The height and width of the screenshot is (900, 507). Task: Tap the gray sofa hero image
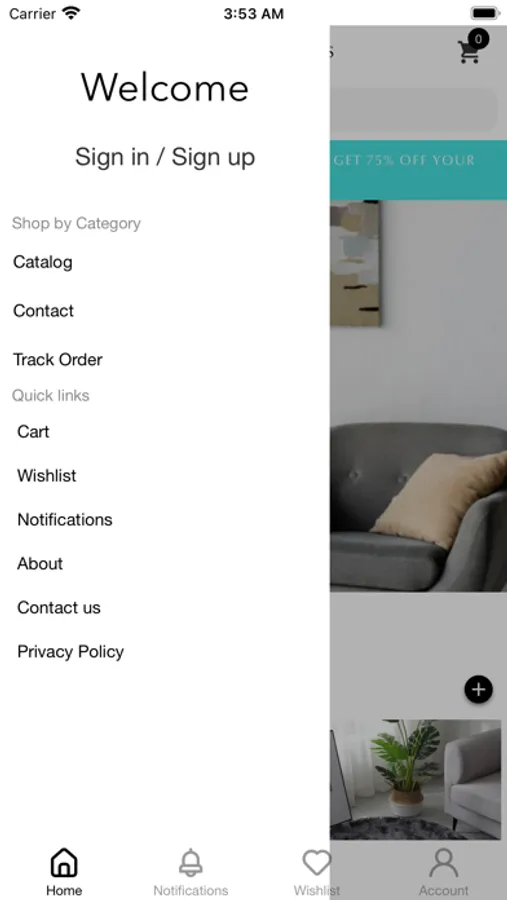pos(419,396)
